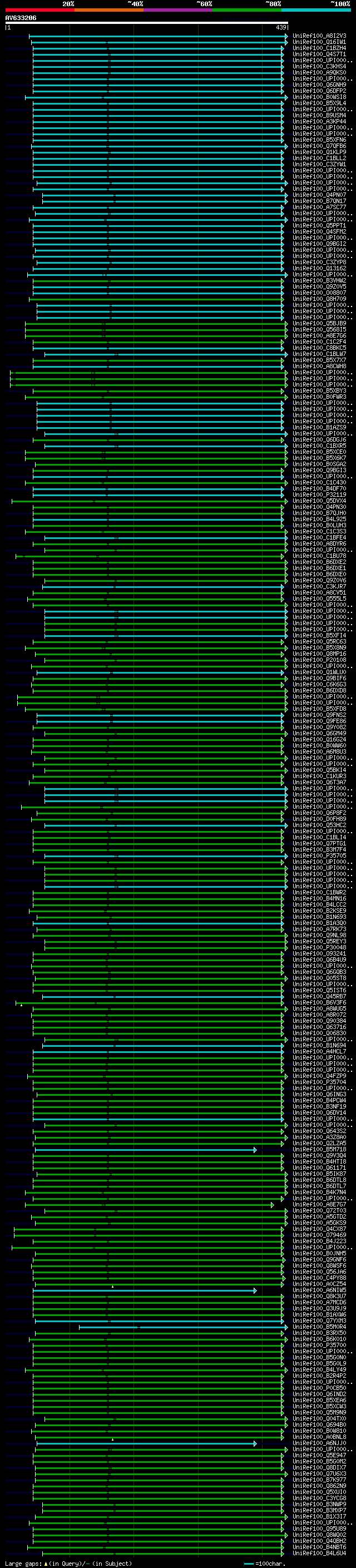This screenshot has width=356, height=1568.
Task: Select the UniRef100_C1C2F4 label
Action: tap(319, 342)
